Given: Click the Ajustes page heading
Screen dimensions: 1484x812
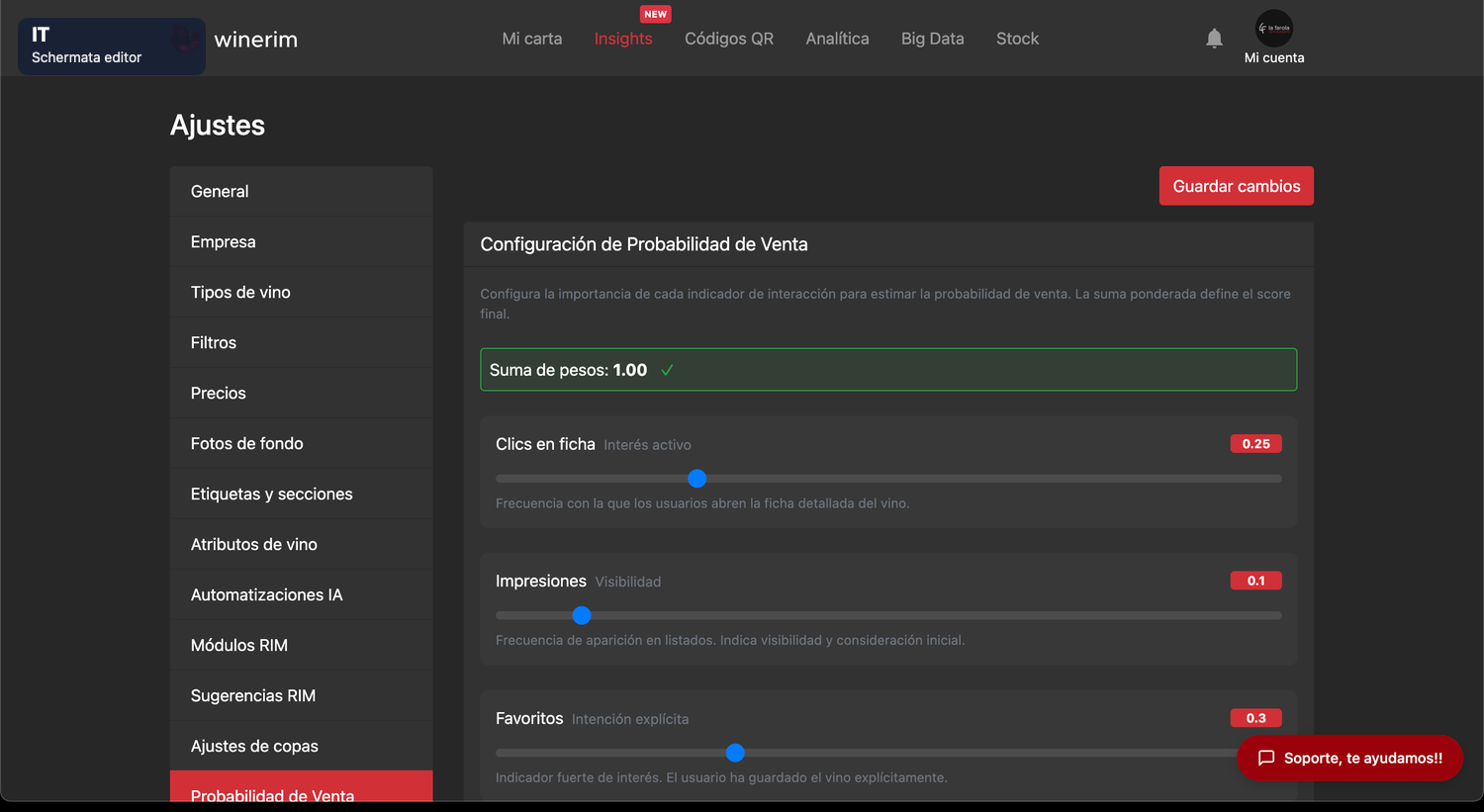Looking at the screenshot, I should 218,126.
